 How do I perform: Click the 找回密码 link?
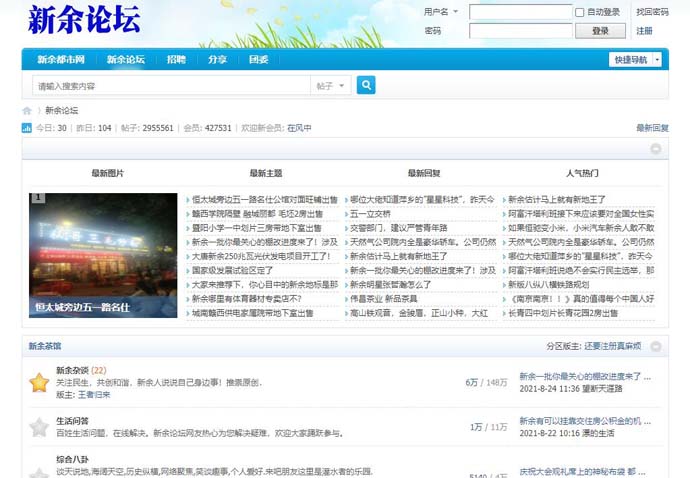[x=652, y=12]
